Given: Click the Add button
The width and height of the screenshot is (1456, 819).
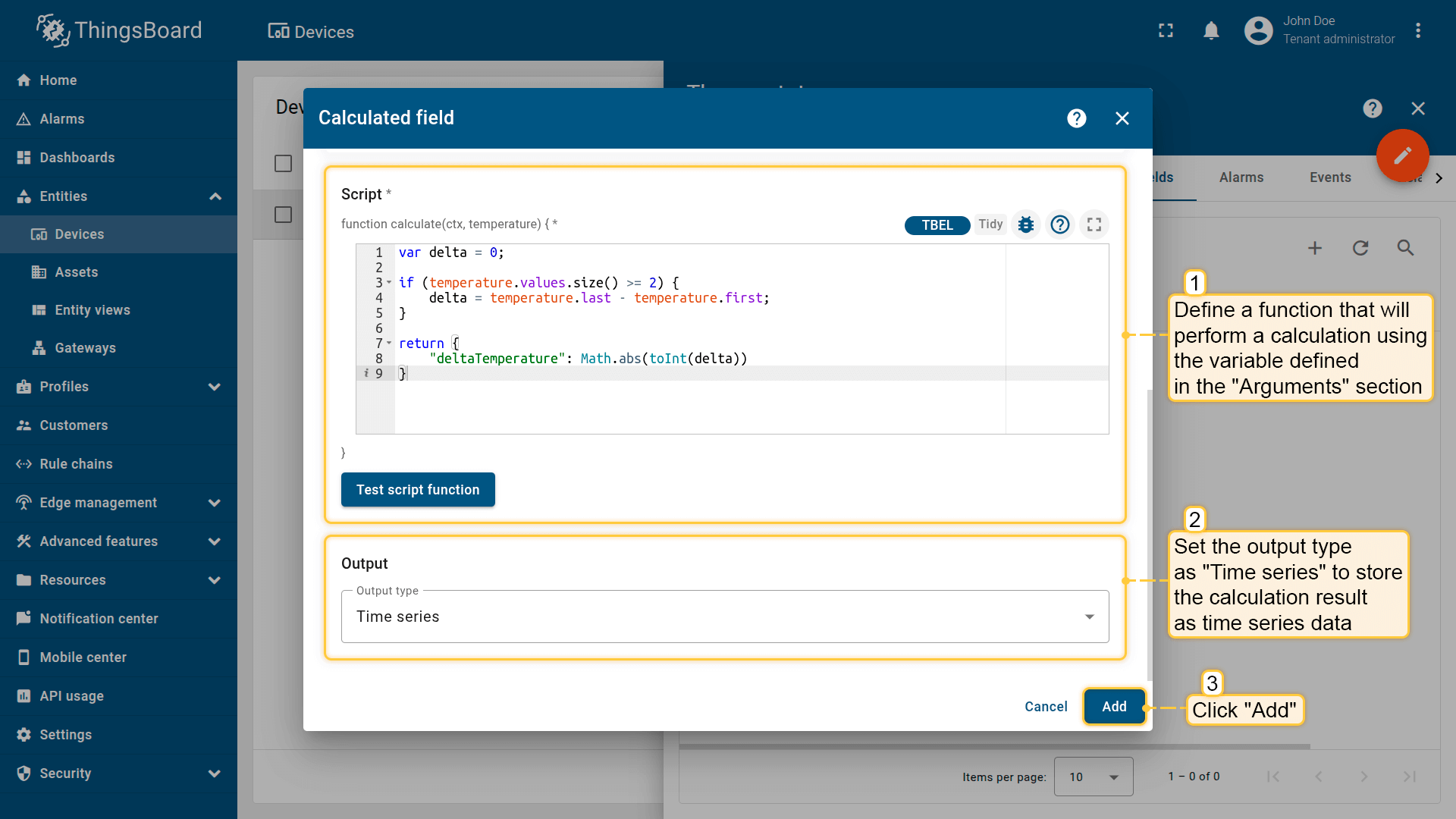Looking at the screenshot, I should [x=1113, y=707].
